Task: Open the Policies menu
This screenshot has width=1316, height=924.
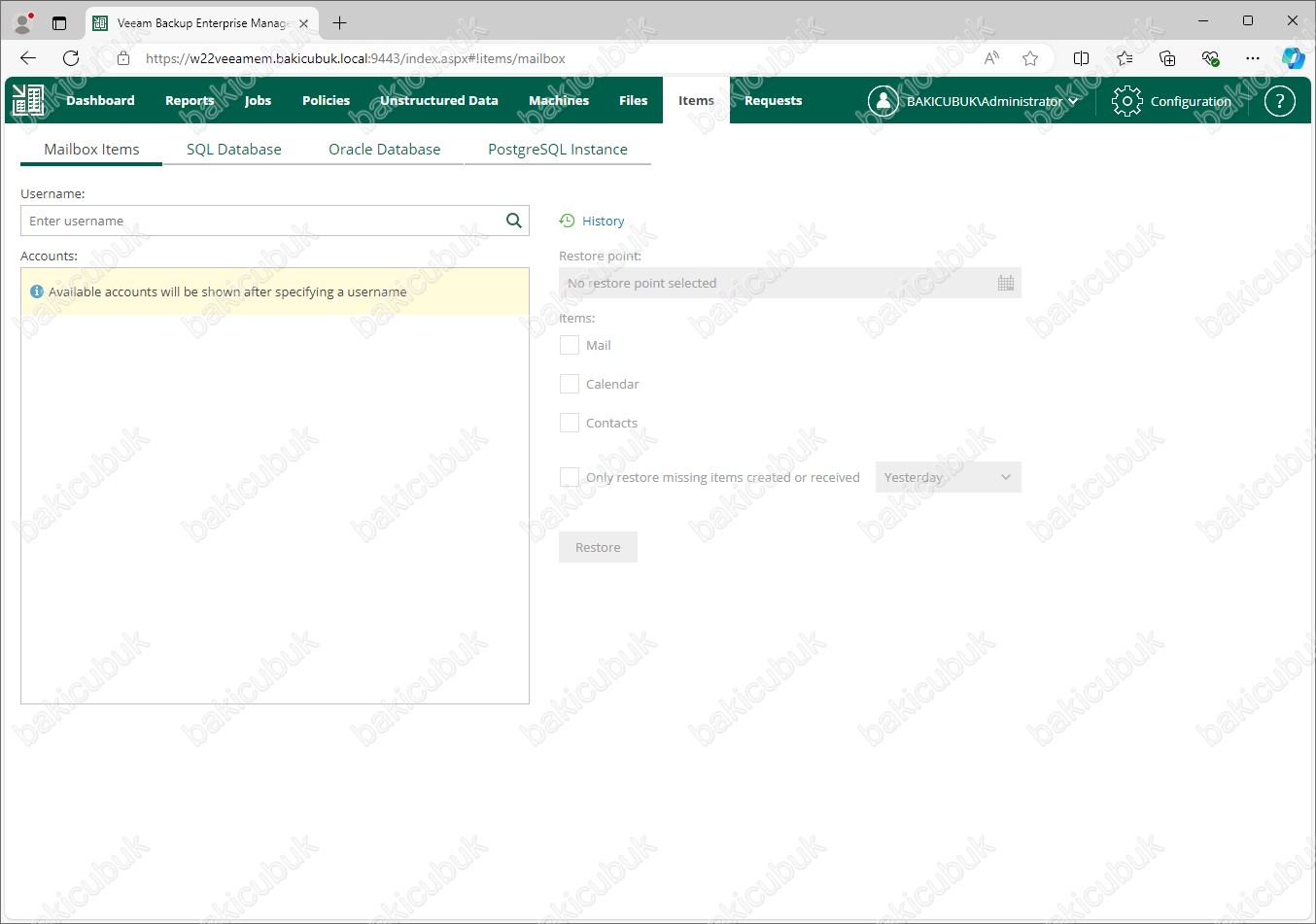Action: coord(326,100)
